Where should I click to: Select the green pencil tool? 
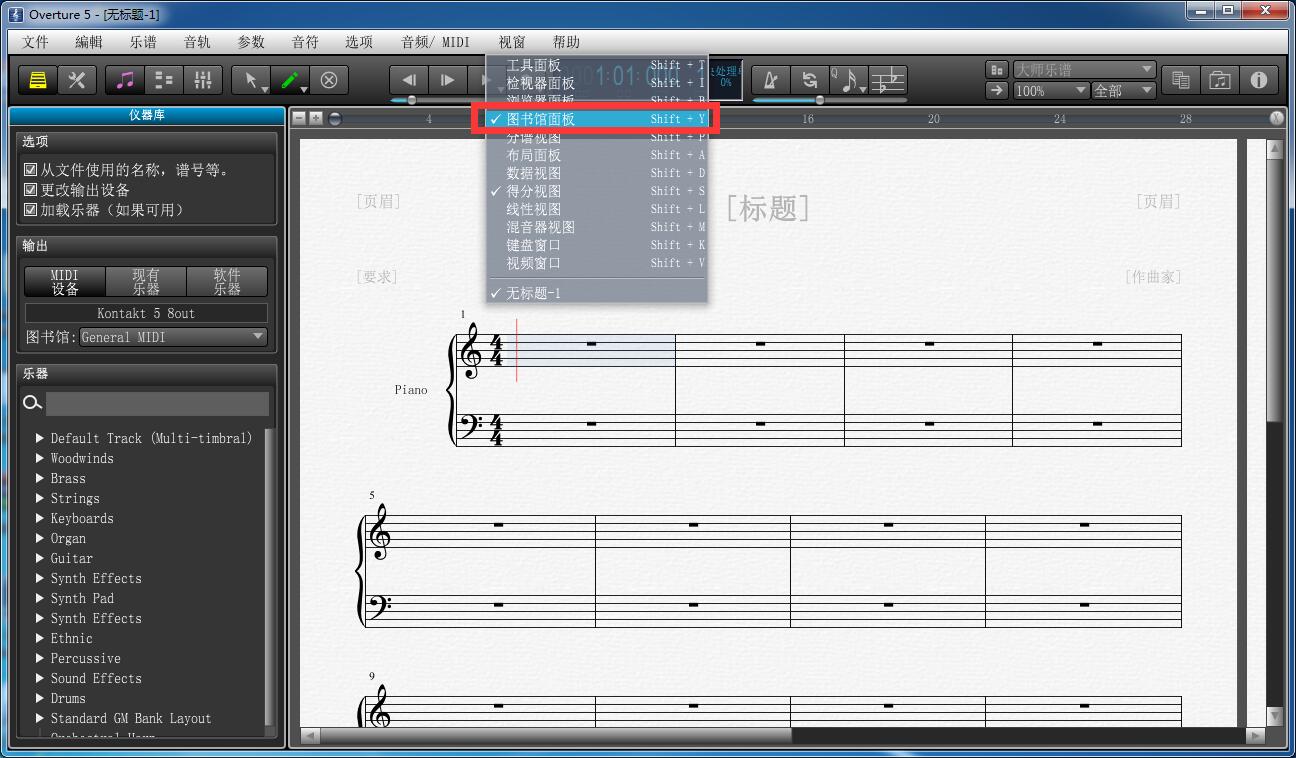point(290,80)
